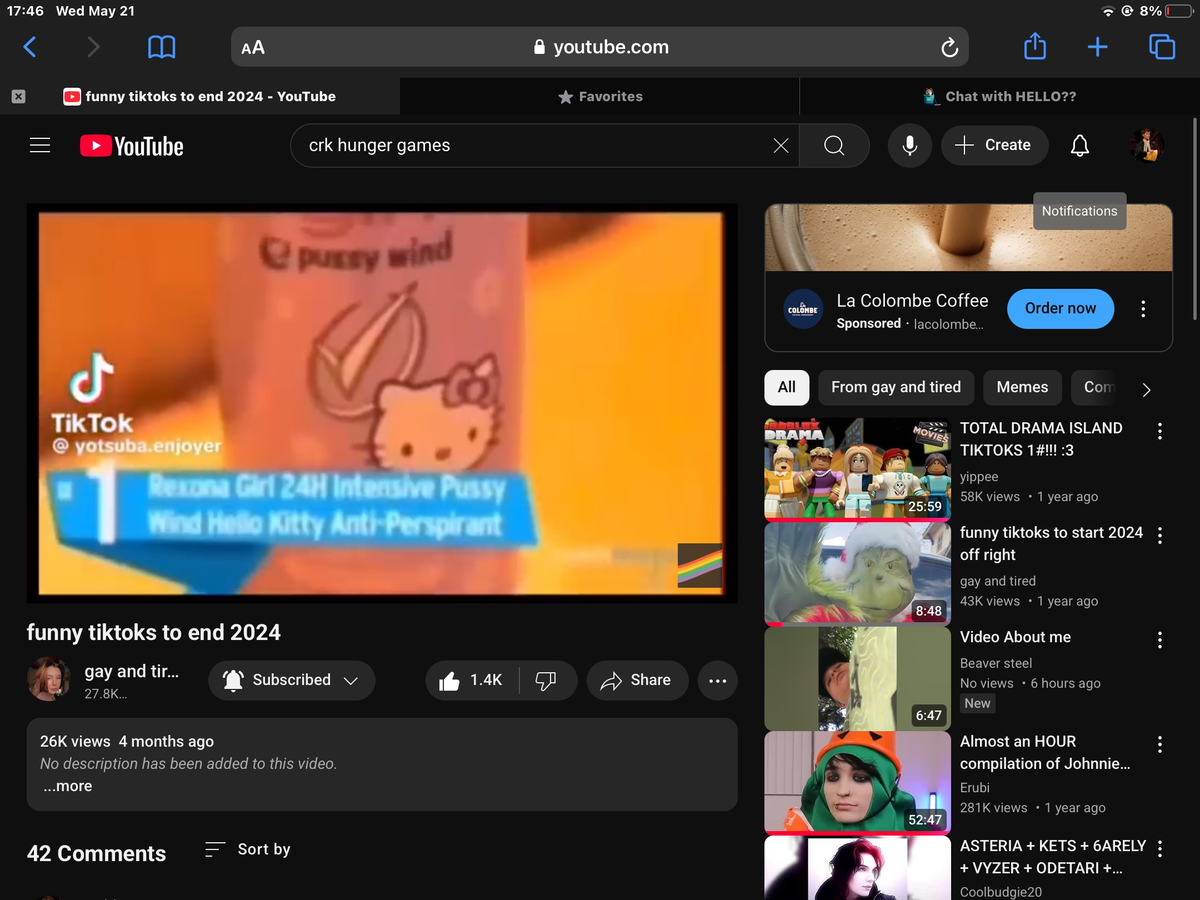Tap Wi-Fi icon in status bar
Screen dimensions: 1200x900
coord(1108,11)
